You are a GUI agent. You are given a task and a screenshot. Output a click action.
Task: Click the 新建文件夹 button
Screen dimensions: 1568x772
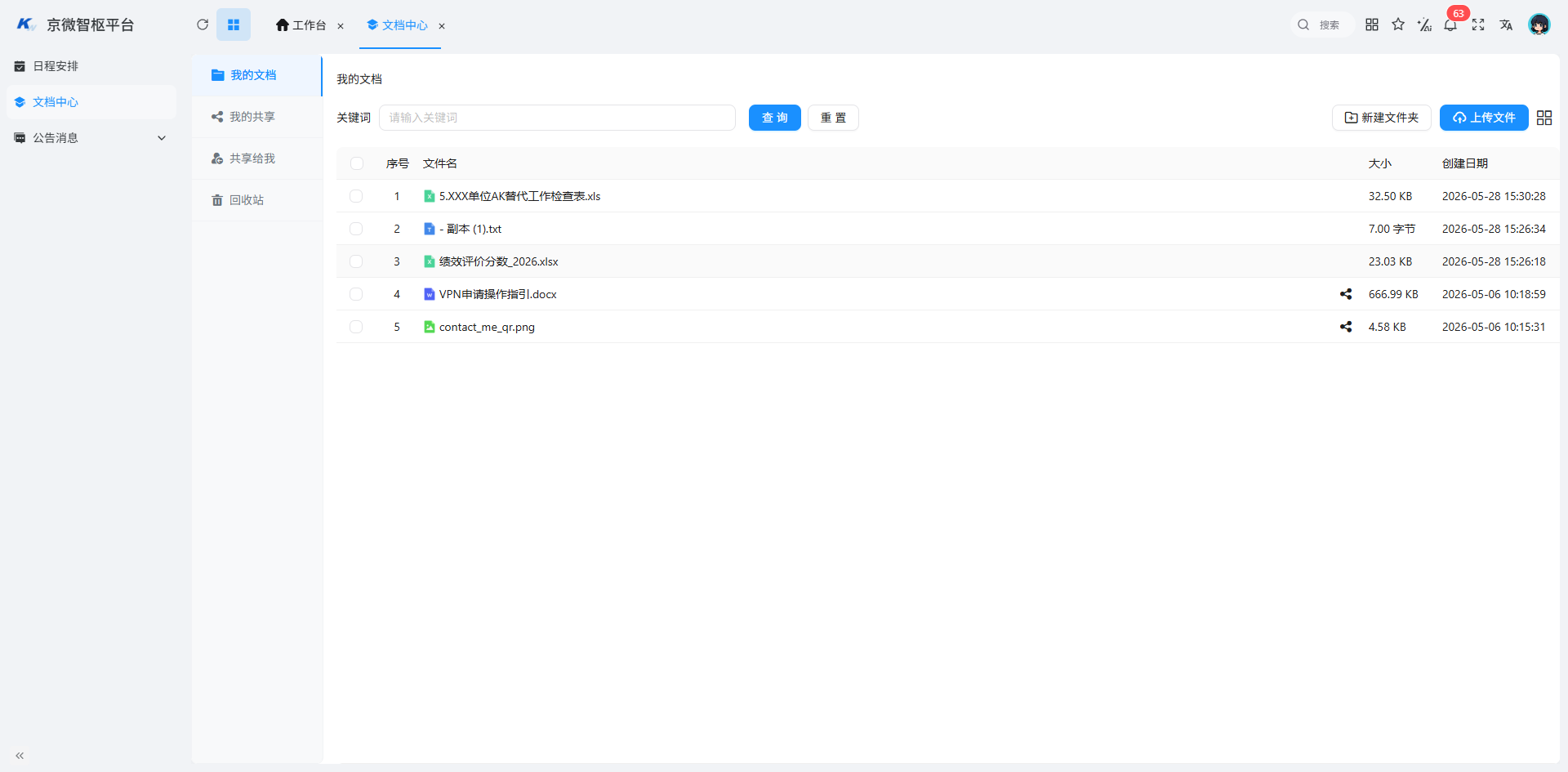pyautogui.click(x=1382, y=118)
